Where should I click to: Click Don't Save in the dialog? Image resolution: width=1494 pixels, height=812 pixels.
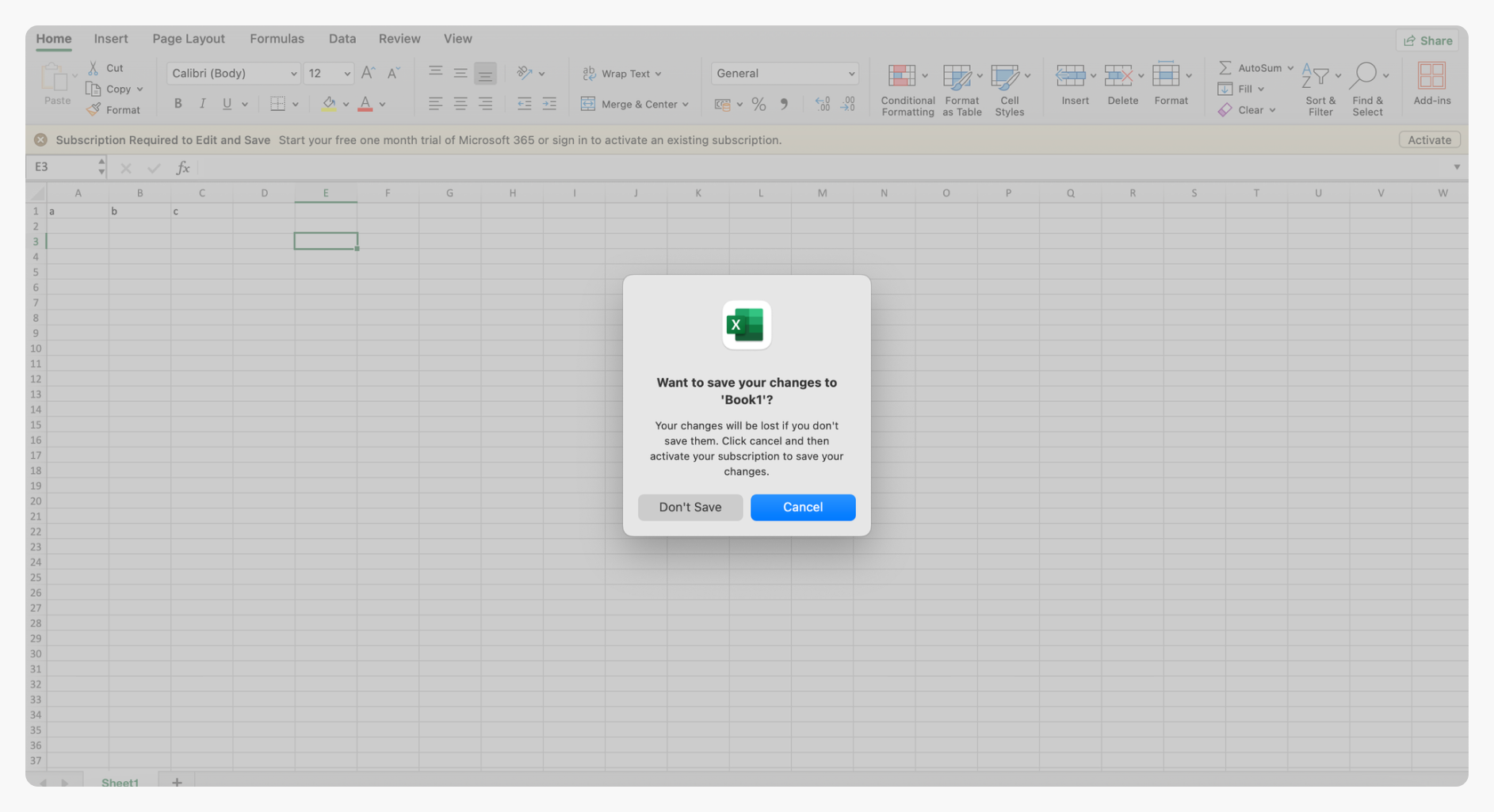pos(690,507)
